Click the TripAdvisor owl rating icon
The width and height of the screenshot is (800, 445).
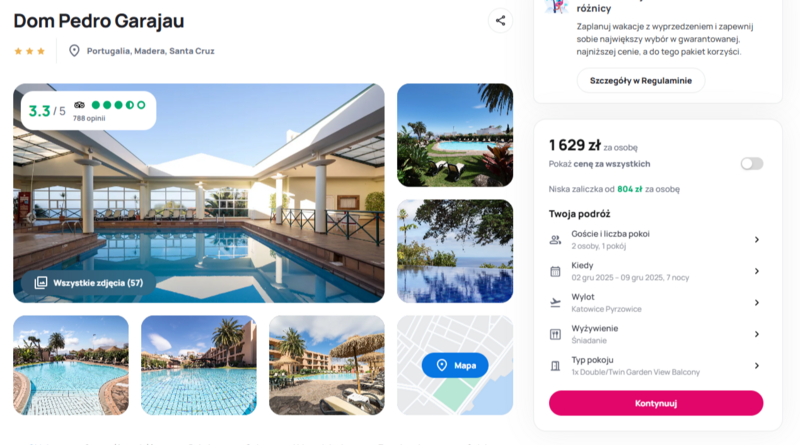79,105
